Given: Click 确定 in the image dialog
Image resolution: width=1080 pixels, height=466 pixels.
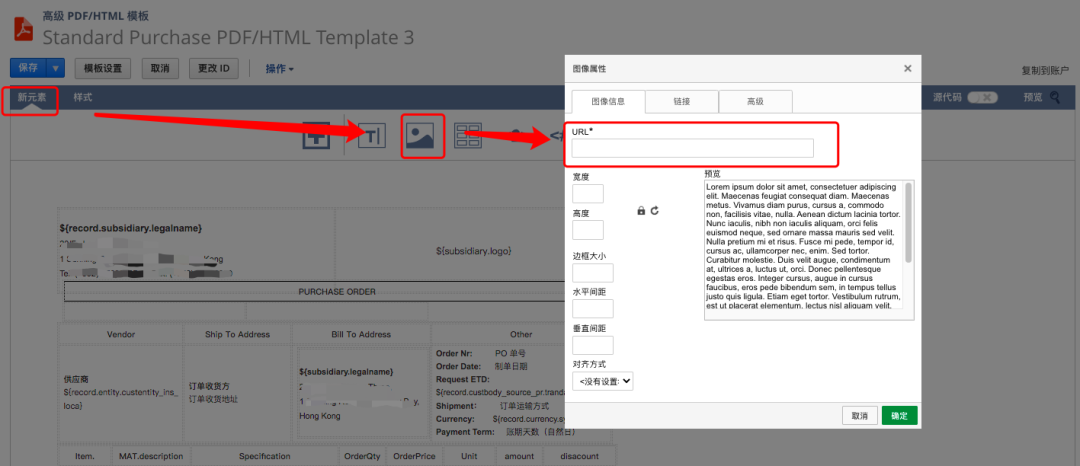Looking at the screenshot, I should click(900, 416).
